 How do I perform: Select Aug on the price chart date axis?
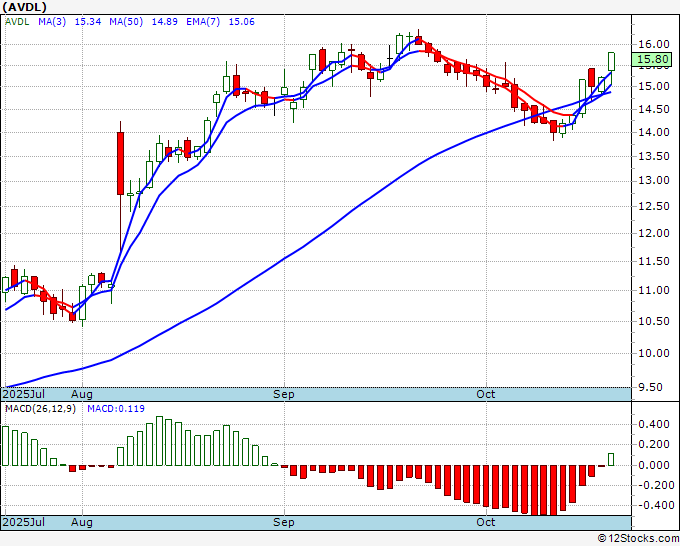(82, 394)
